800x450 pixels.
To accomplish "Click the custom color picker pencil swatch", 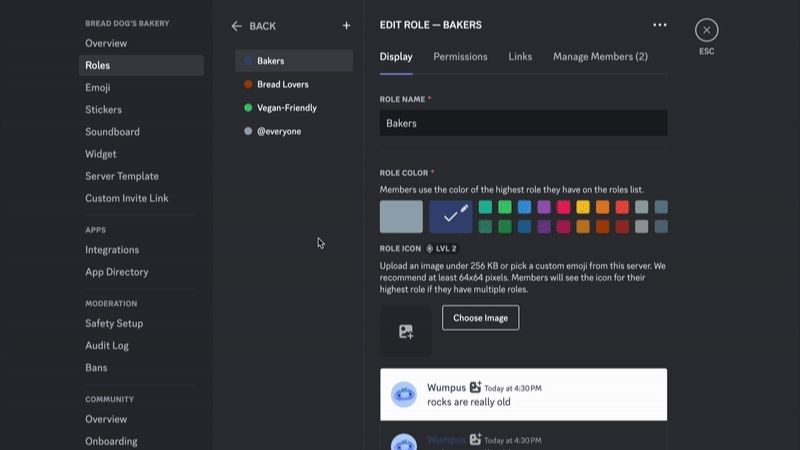I will point(451,216).
